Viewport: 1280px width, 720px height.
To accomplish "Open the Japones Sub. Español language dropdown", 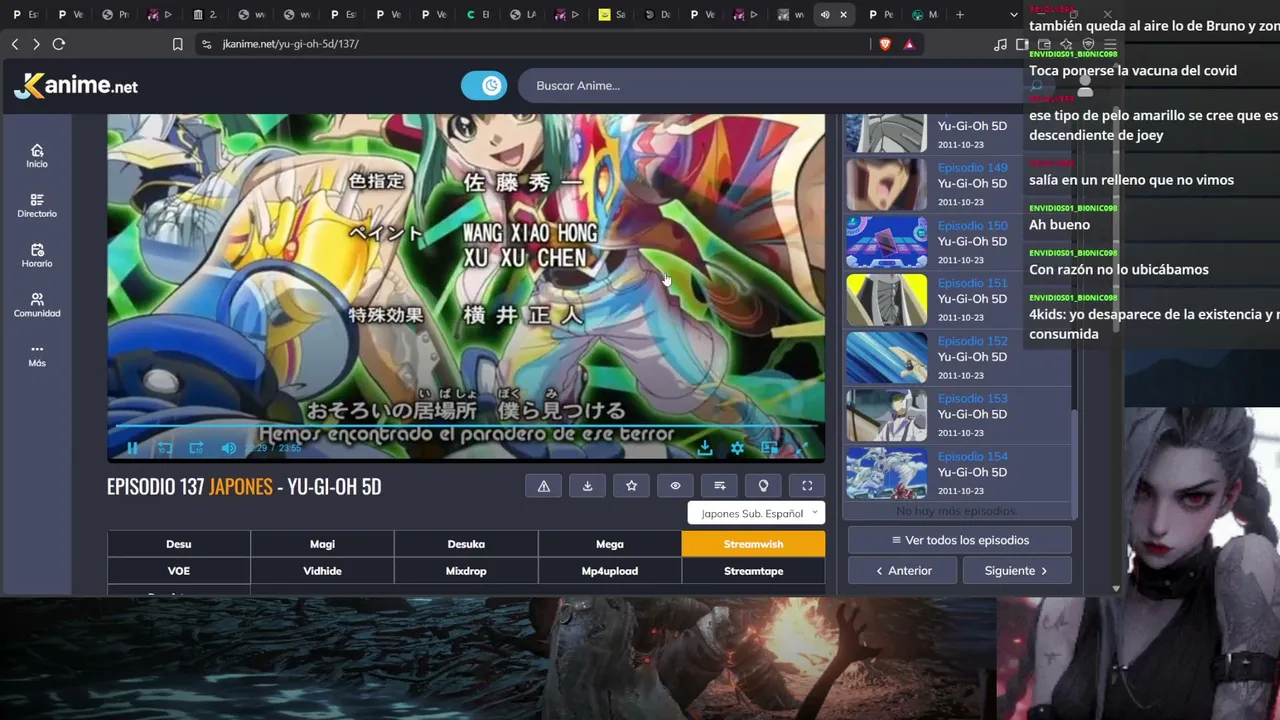I will [756, 513].
